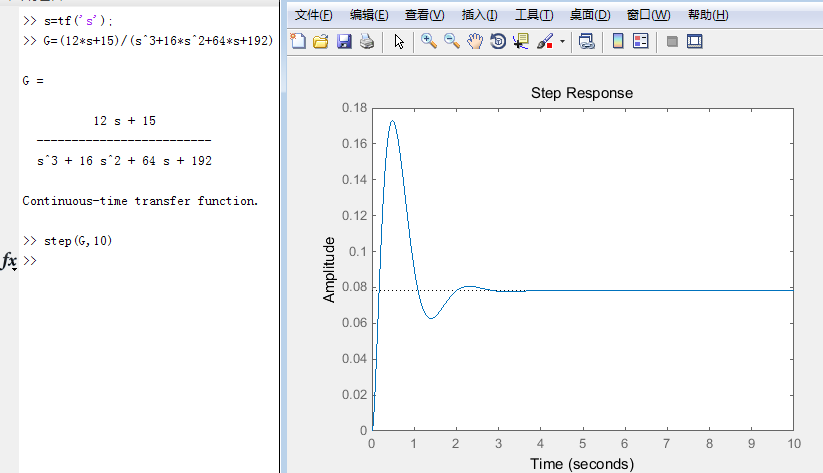This screenshot has width=823, height=473.
Task: Click the Show Plot Tools icon
Action: coord(694,41)
